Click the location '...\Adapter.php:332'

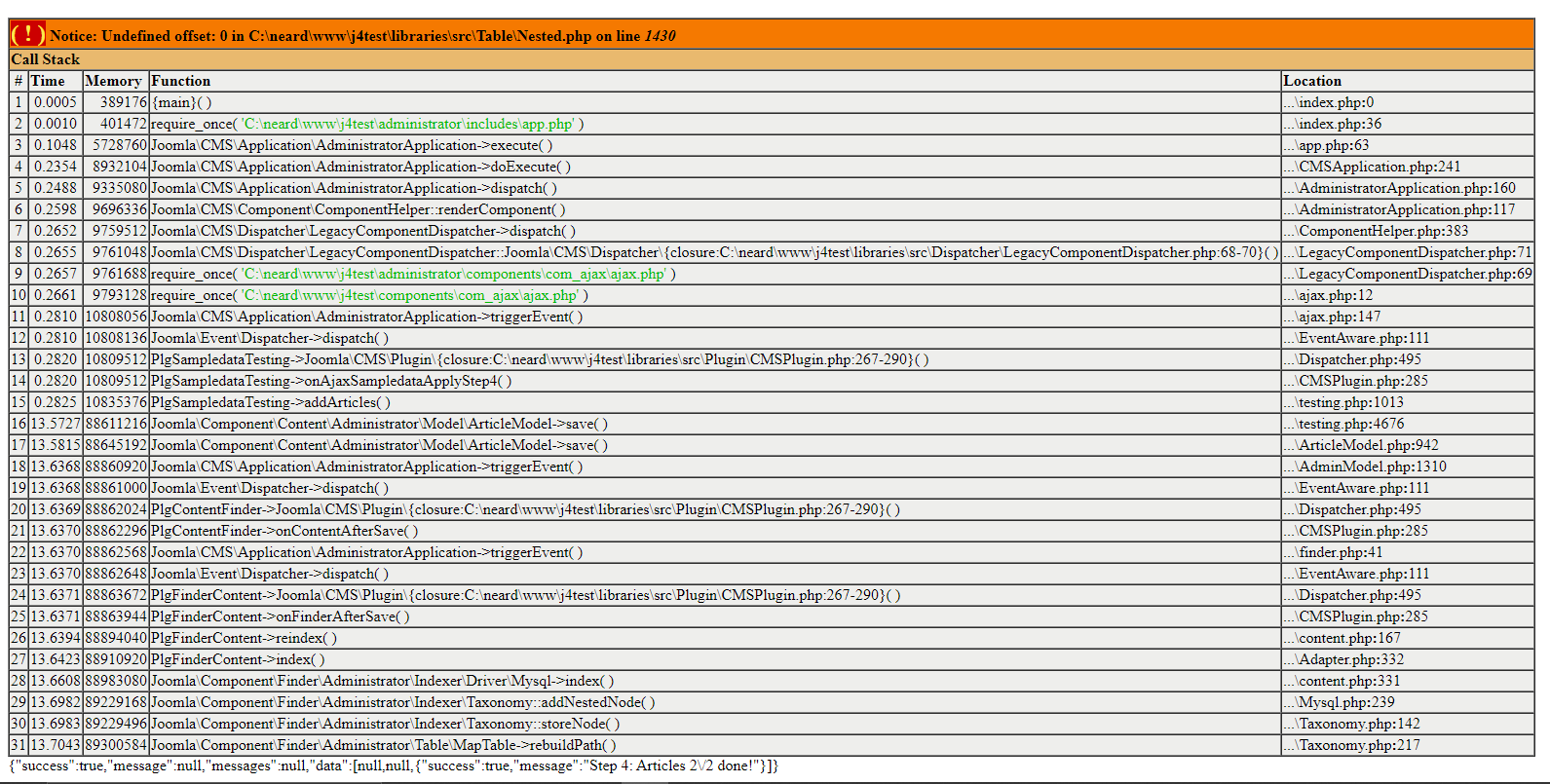(1343, 659)
